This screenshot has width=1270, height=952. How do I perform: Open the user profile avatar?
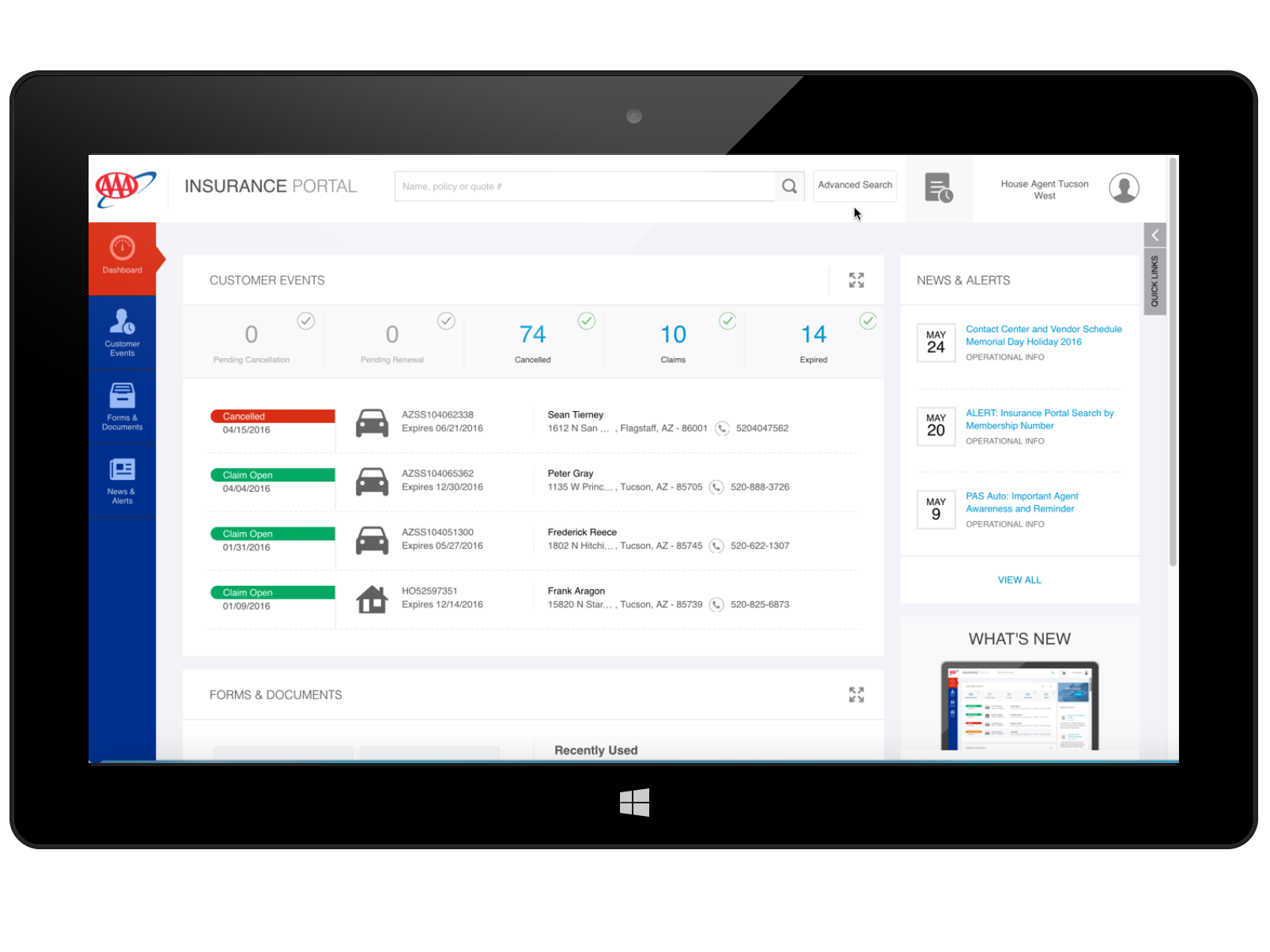tap(1123, 188)
